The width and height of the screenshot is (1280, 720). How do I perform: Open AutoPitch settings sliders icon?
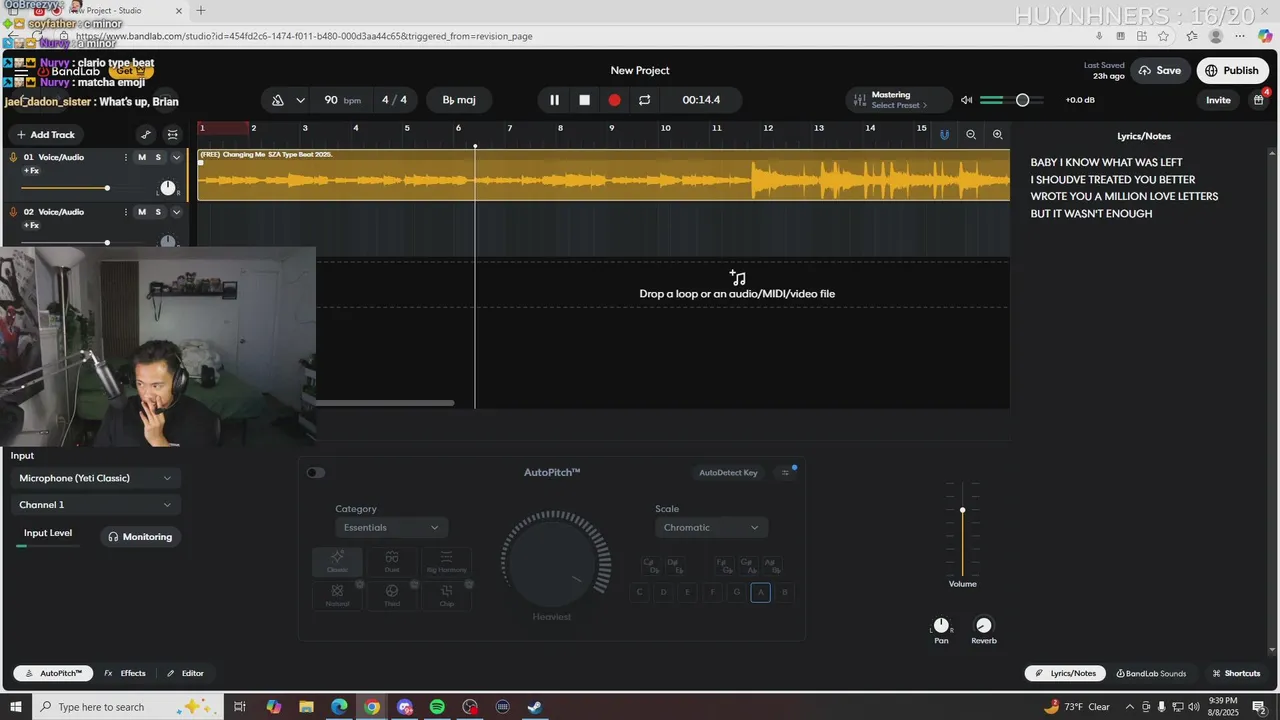[x=785, y=473]
